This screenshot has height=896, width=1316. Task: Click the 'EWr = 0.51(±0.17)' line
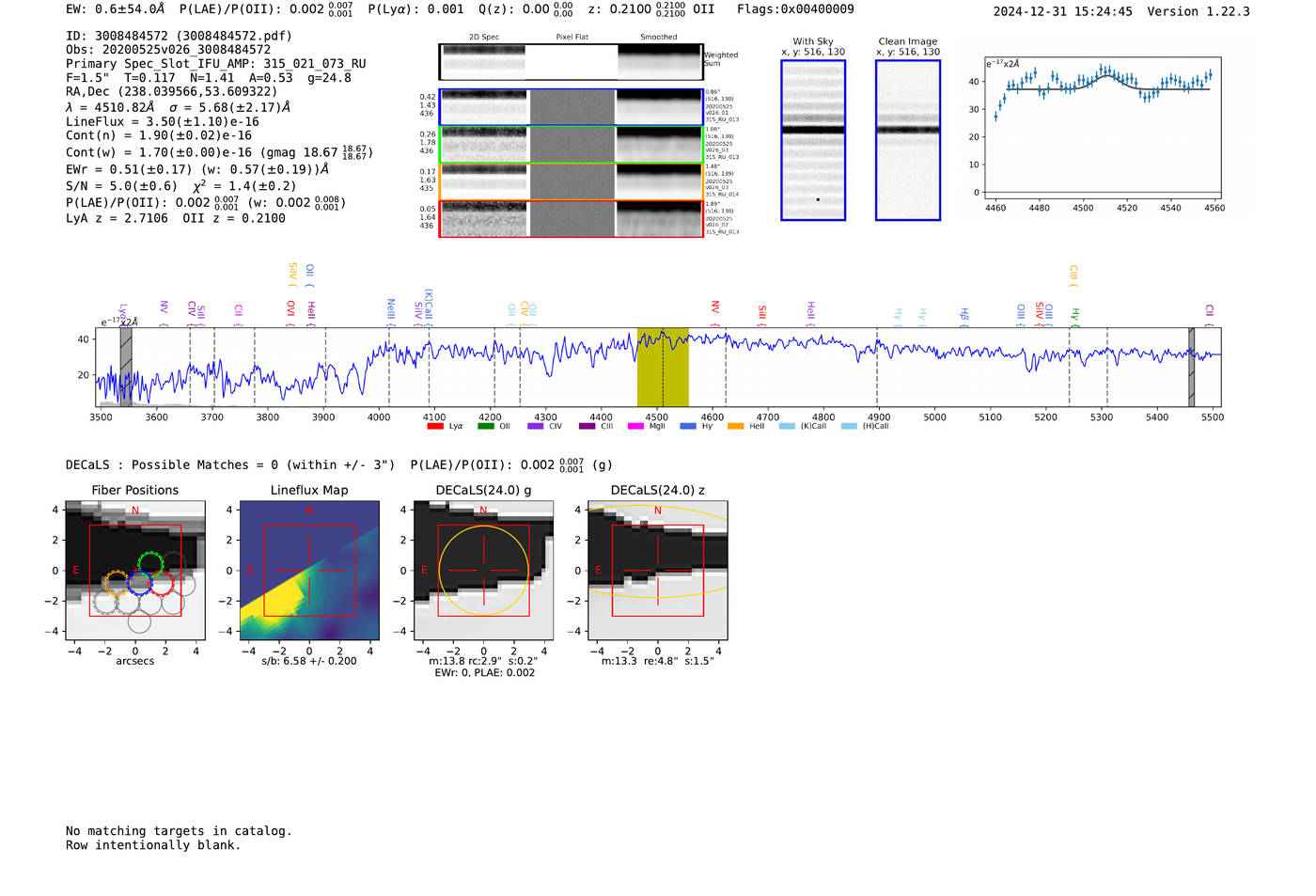pos(197,169)
